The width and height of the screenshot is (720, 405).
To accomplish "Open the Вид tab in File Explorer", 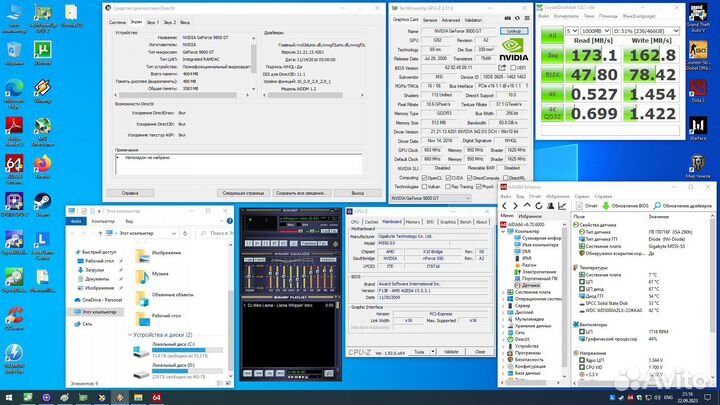I will [x=129, y=221].
